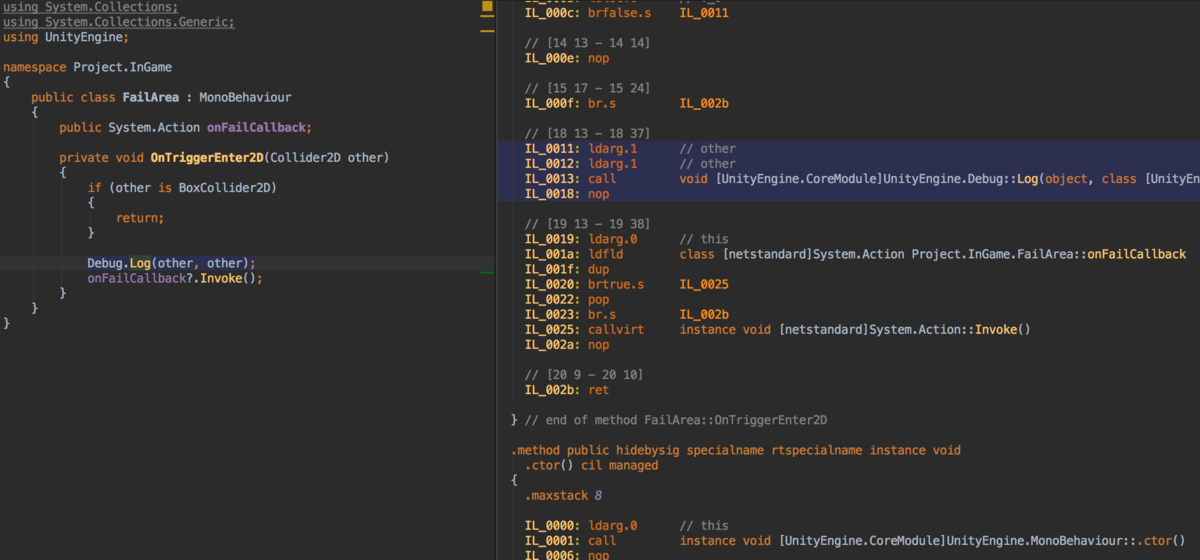1200x560 pixels.
Task: Click 'Invoke' in the onFailCallback?.Invoke() line
Action: [221, 278]
